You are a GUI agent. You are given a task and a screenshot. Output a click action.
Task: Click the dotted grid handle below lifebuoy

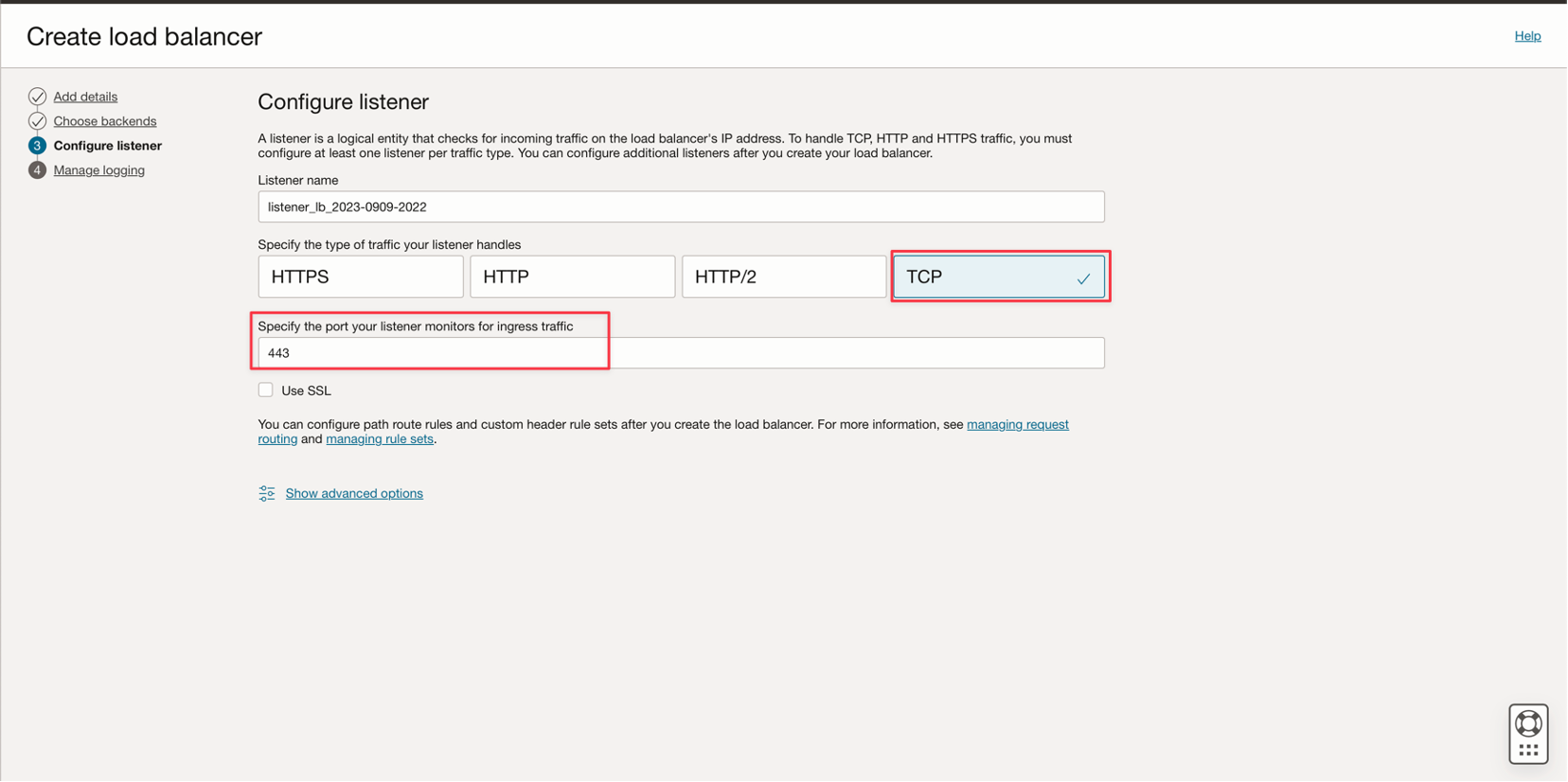[x=1528, y=750]
